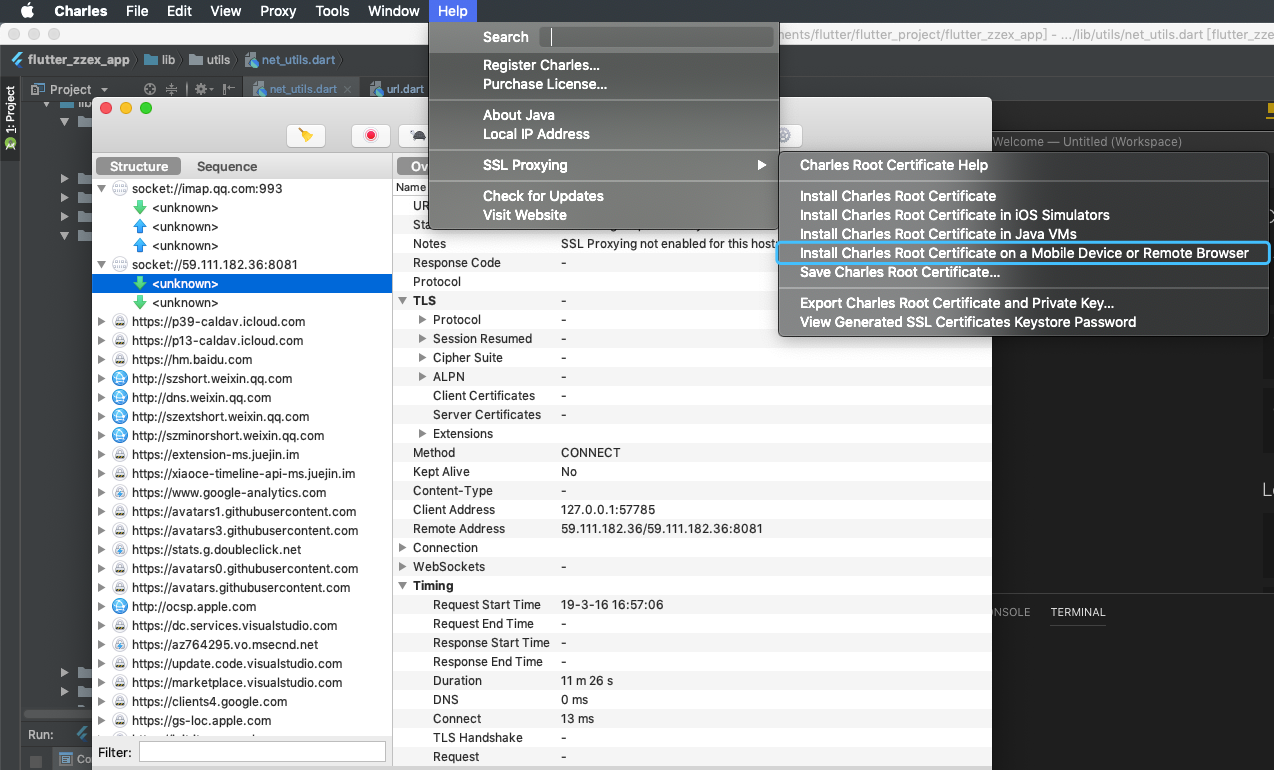Expand the Connection section
This screenshot has height=770, width=1274.
click(x=403, y=548)
